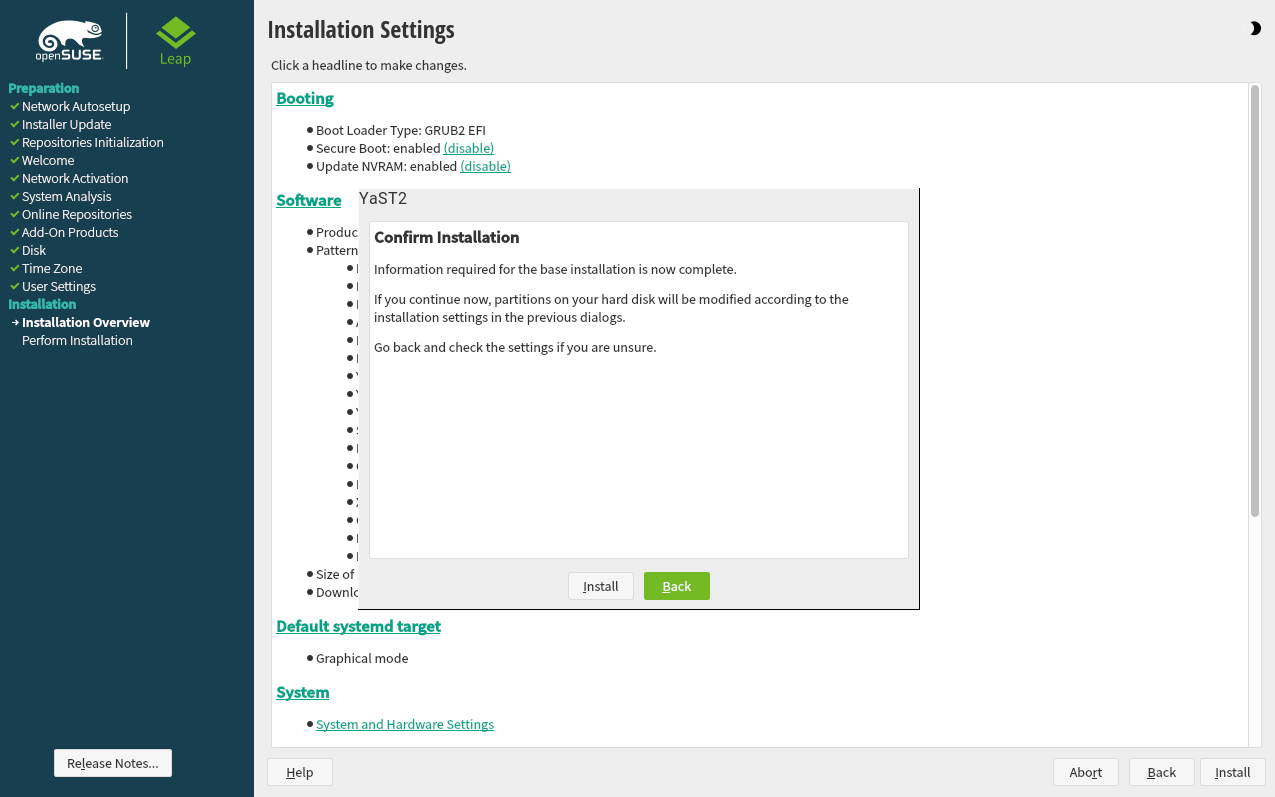This screenshot has width=1275, height=797.
Task: Click the moon icon in top right corner
Action: 1255,28
